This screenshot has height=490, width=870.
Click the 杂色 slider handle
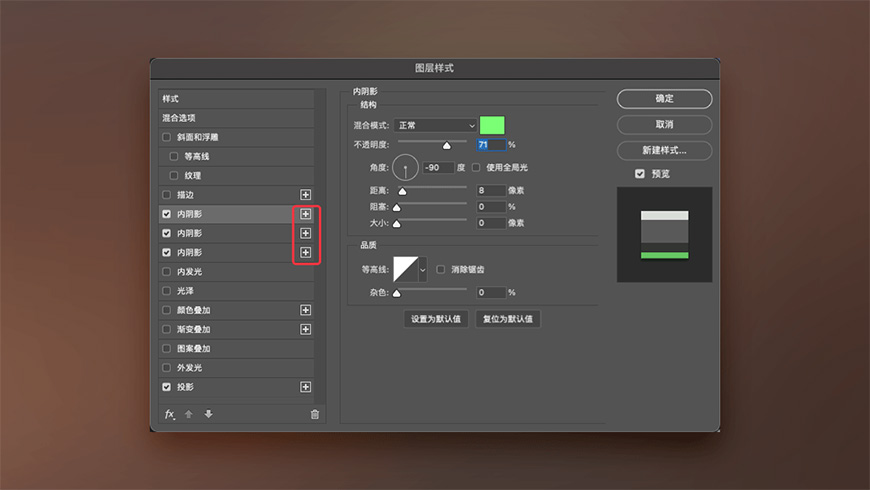tap(397, 294)
